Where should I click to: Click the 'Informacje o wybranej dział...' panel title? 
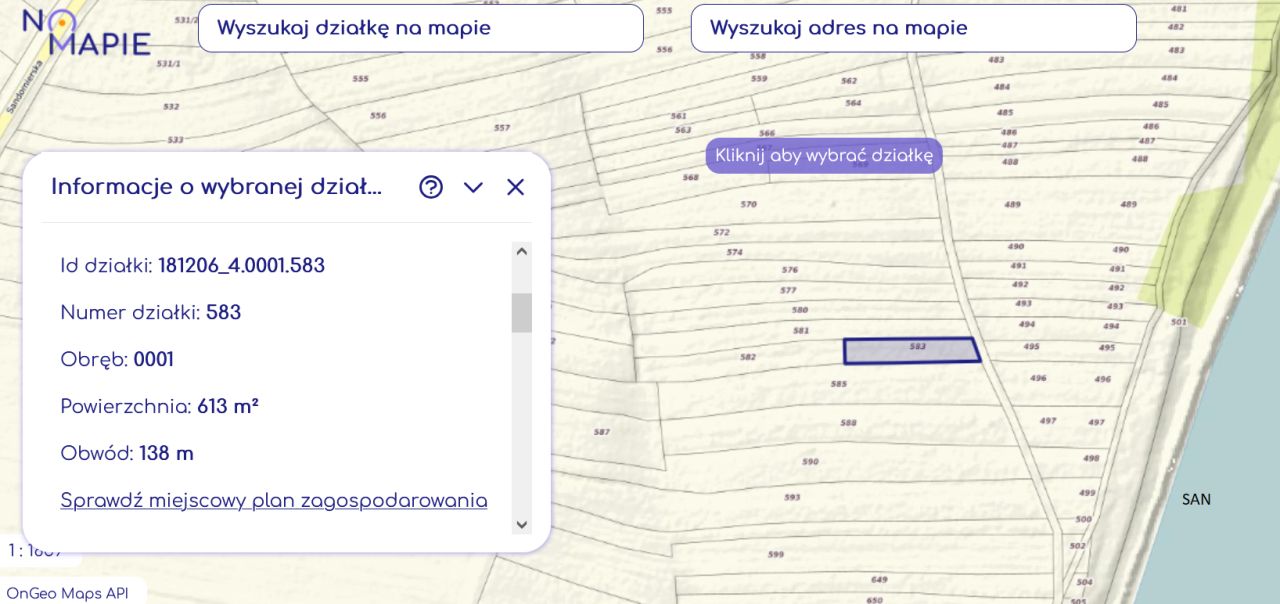217,187
